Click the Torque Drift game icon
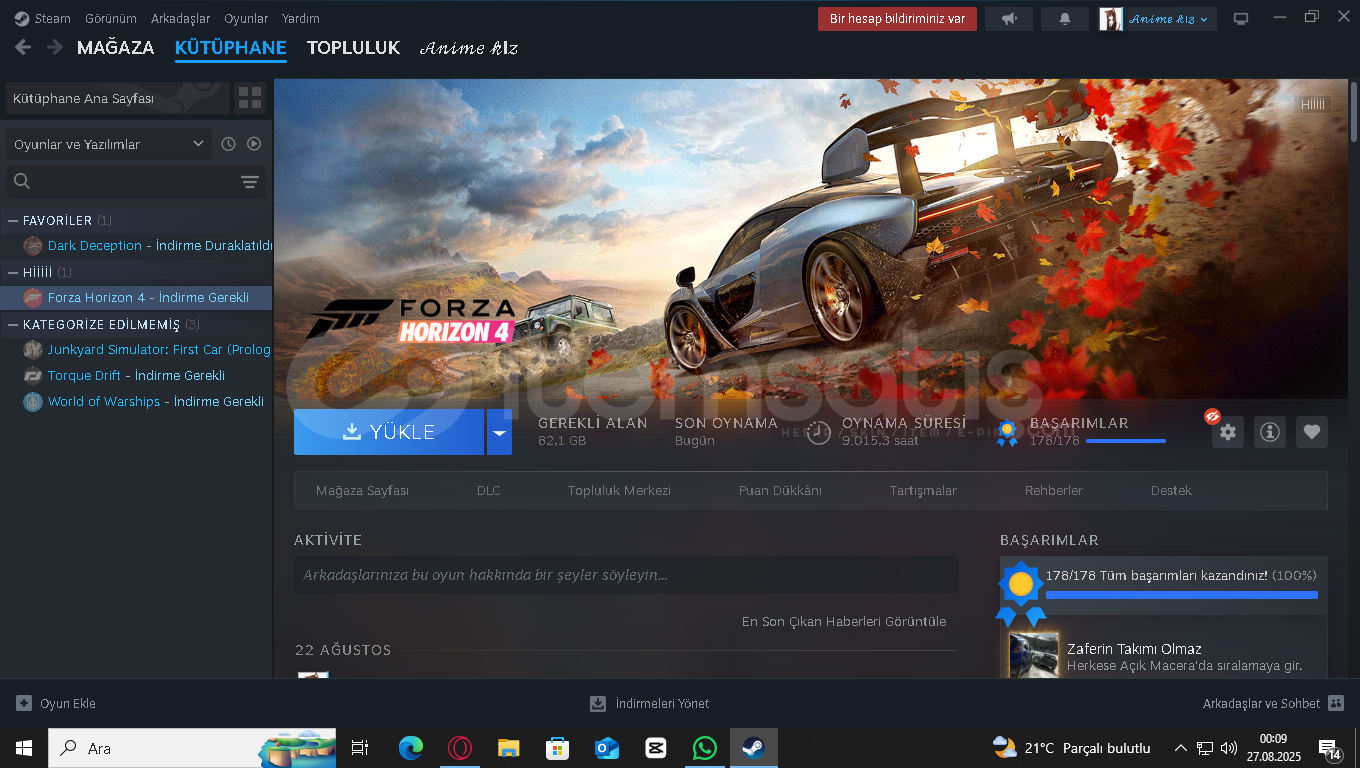The image size is (1360, 768). pos(33,376)
